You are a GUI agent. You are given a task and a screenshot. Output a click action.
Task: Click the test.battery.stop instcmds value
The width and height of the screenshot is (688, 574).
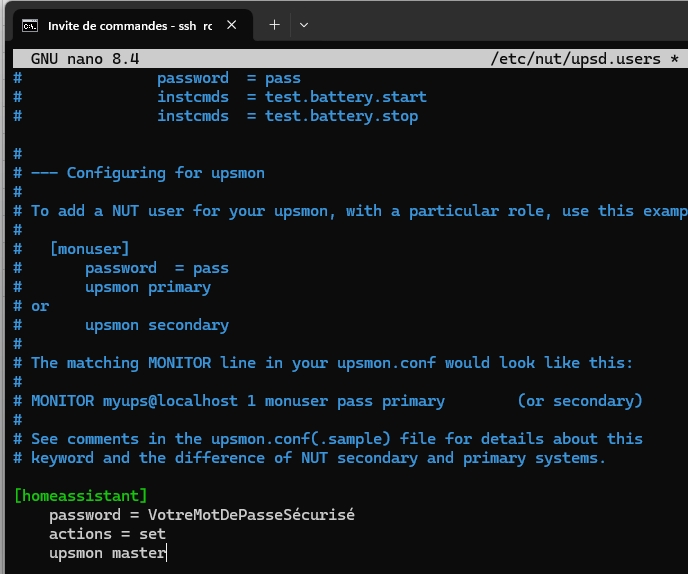coord(341,116)
